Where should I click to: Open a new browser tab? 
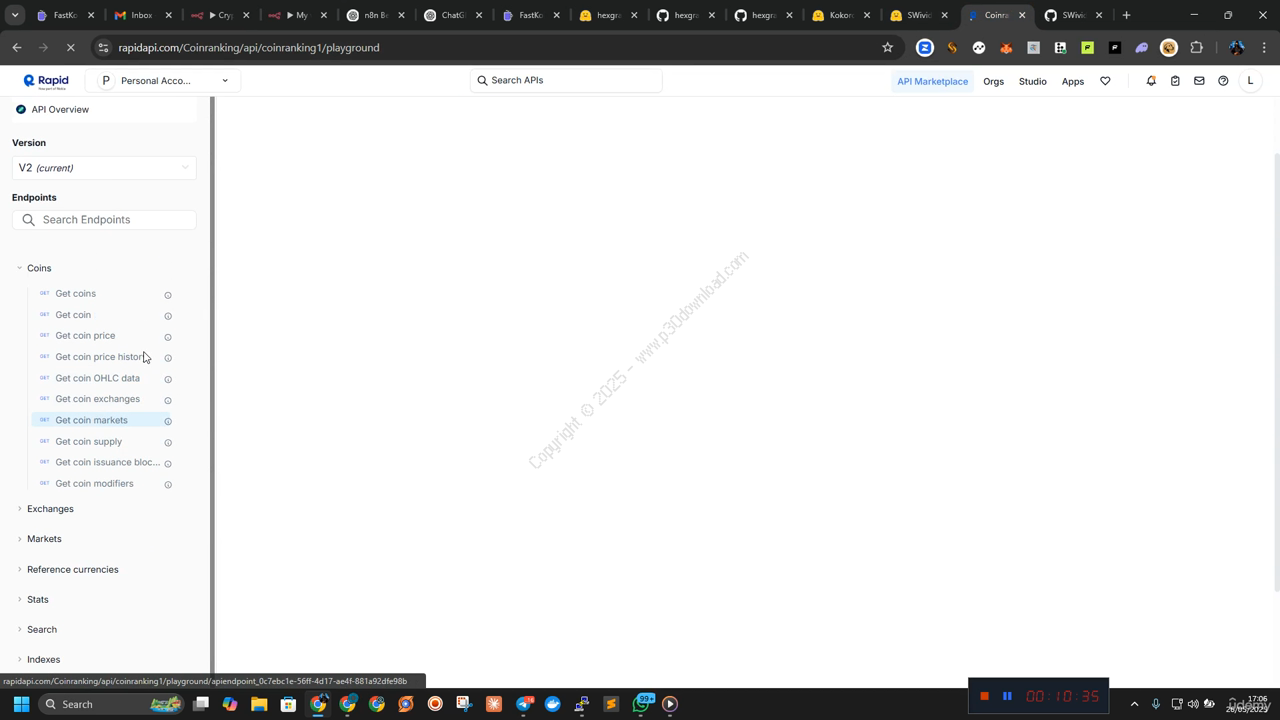click(1126, 15)
